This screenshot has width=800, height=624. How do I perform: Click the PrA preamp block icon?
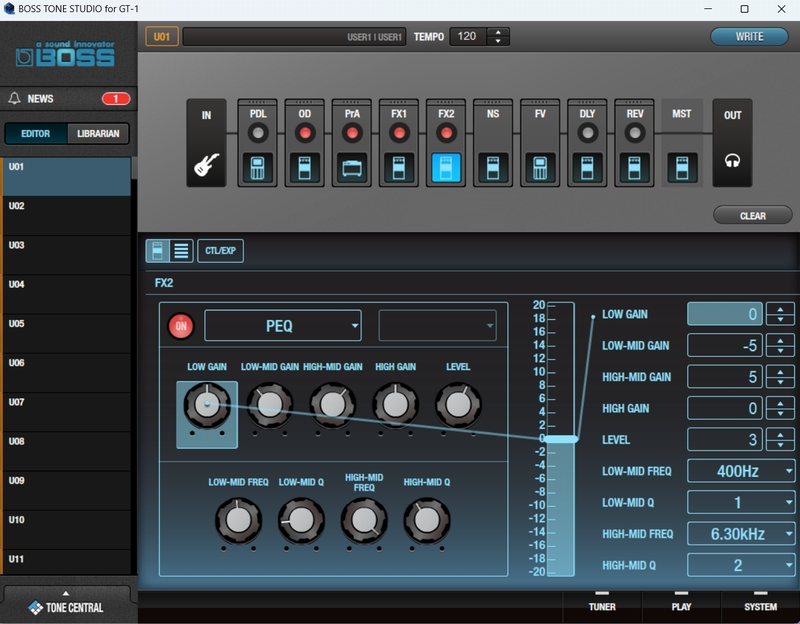coord(351,166)
